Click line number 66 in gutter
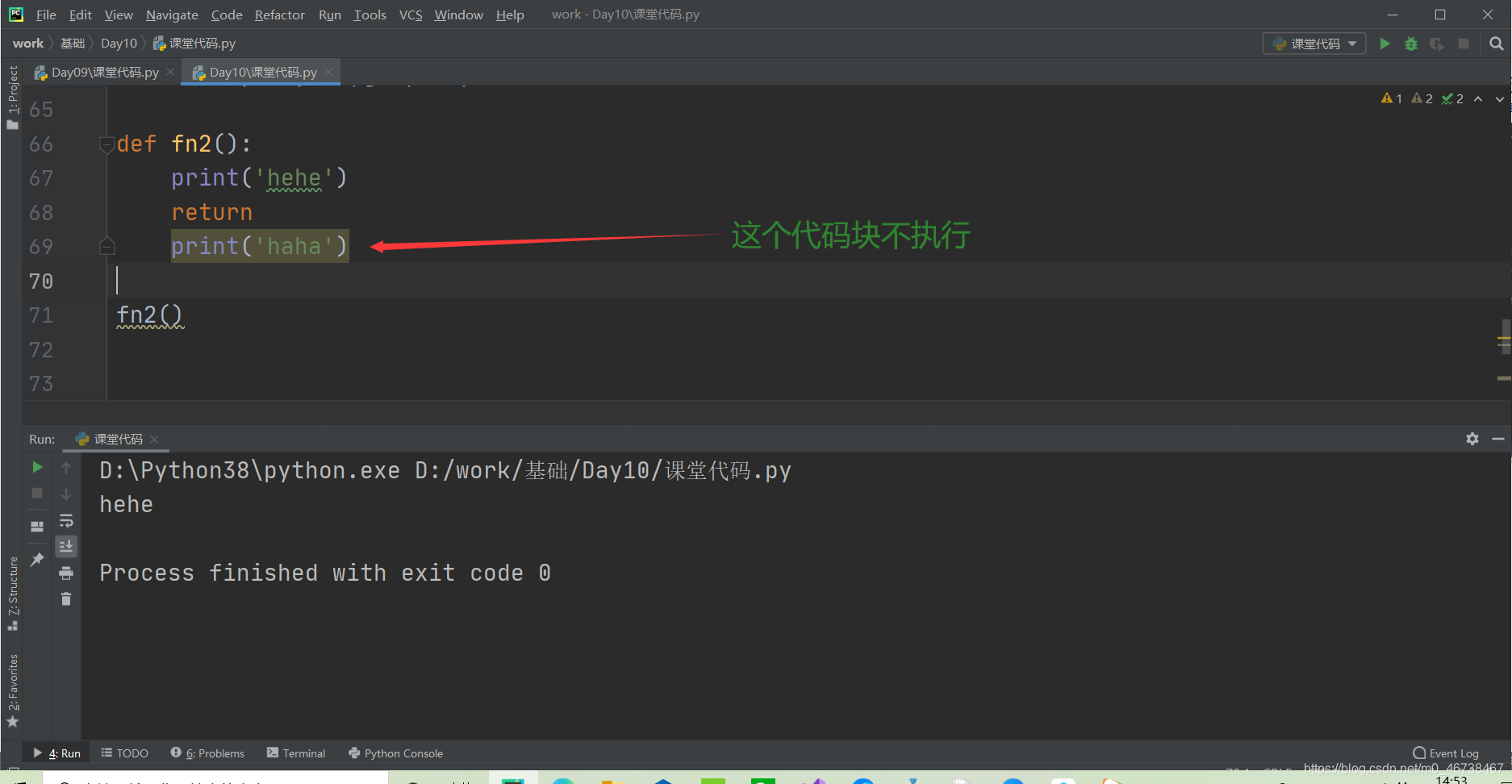 (41, 144)
